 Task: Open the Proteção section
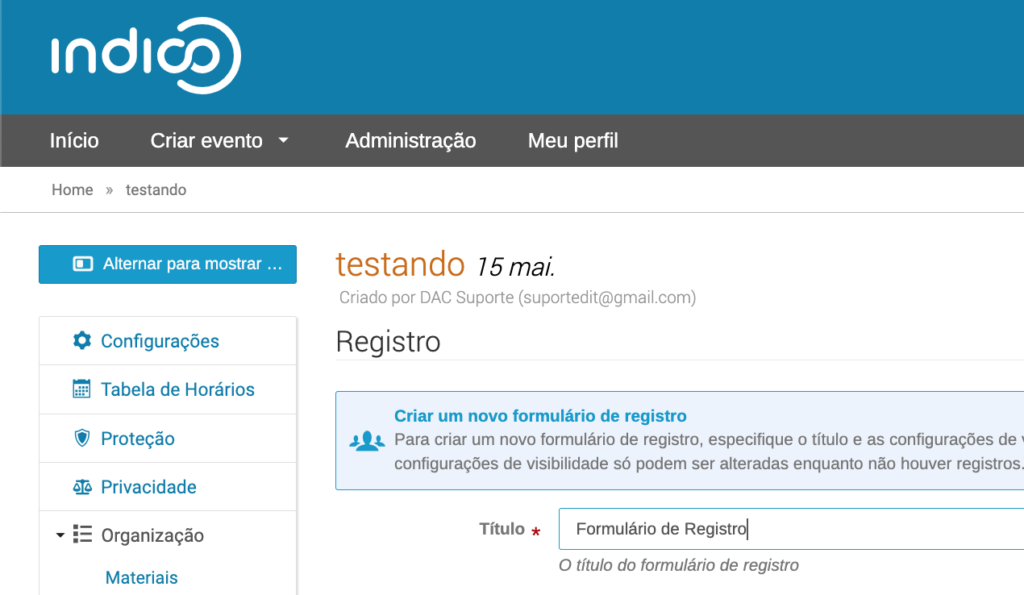point(138,438)
